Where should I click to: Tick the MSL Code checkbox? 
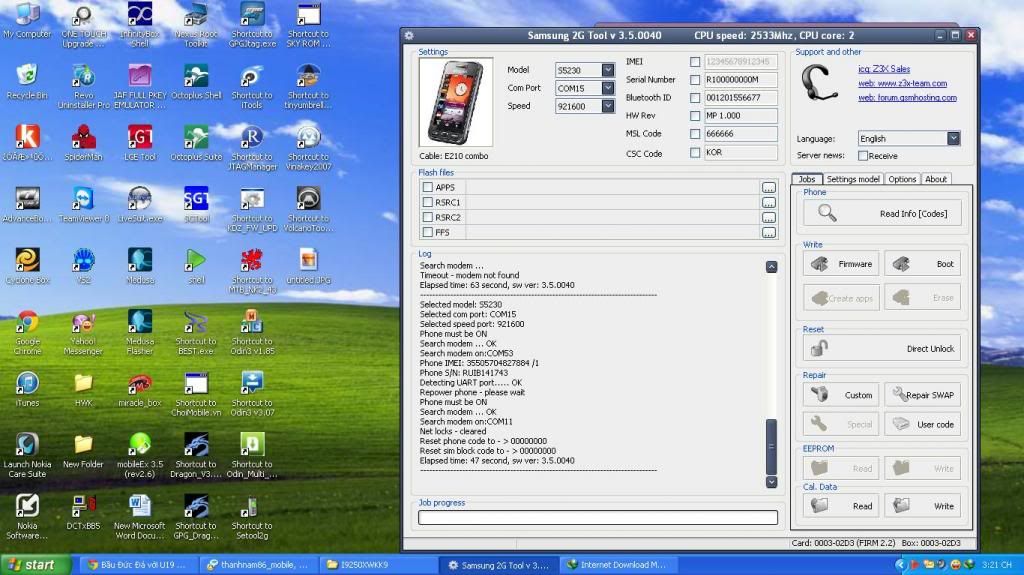(x=695, y=134)
